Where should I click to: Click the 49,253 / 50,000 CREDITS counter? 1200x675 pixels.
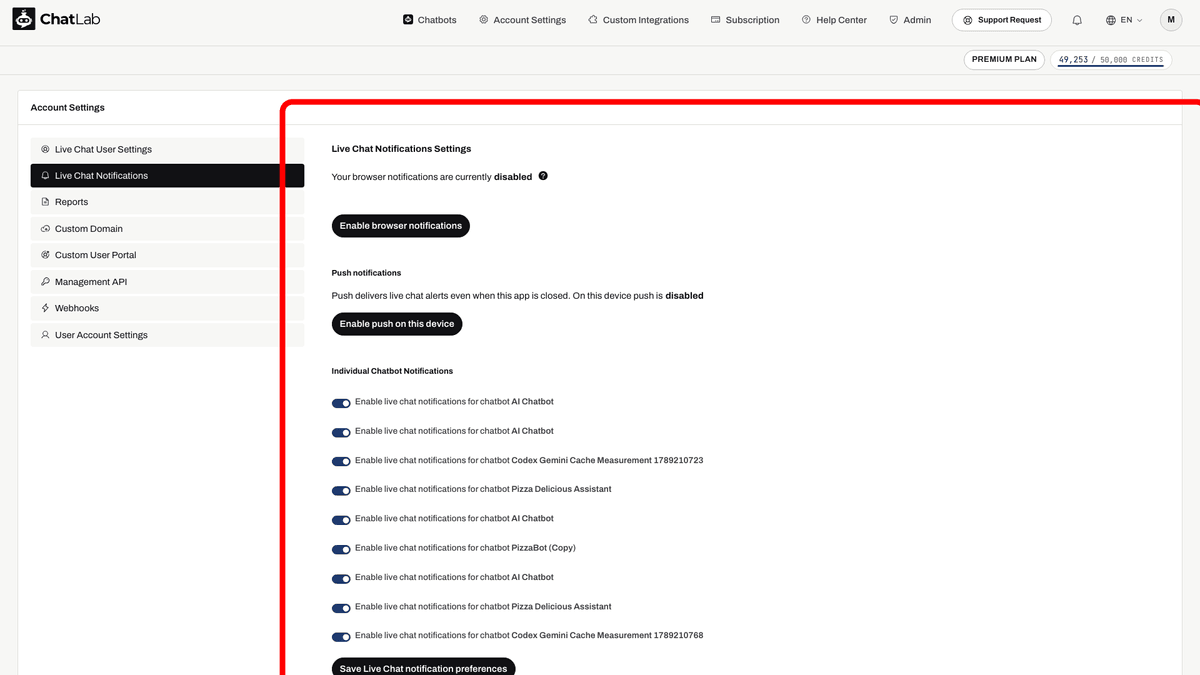[1111, 60]
